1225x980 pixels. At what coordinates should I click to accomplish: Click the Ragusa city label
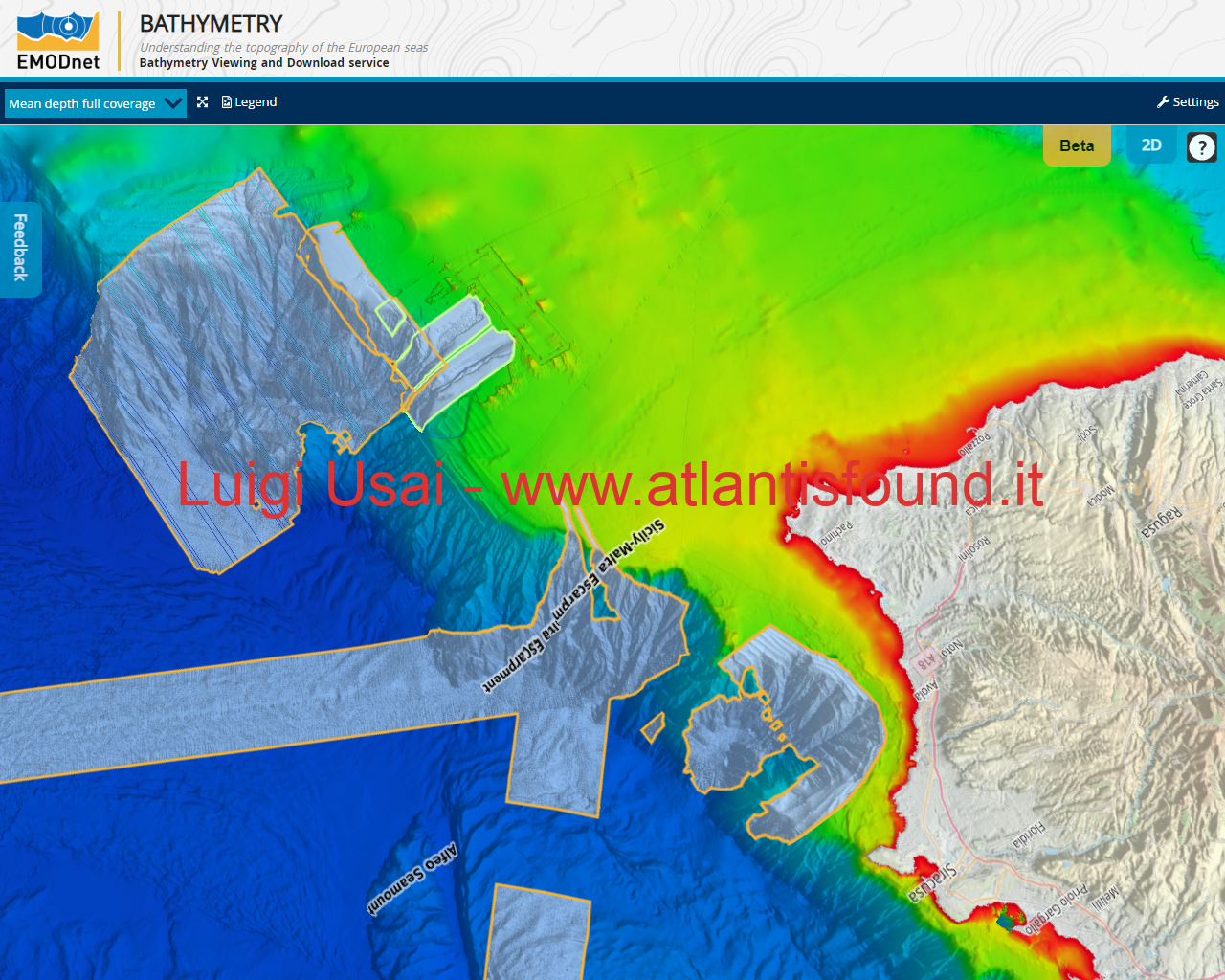tap(1161, 523)
